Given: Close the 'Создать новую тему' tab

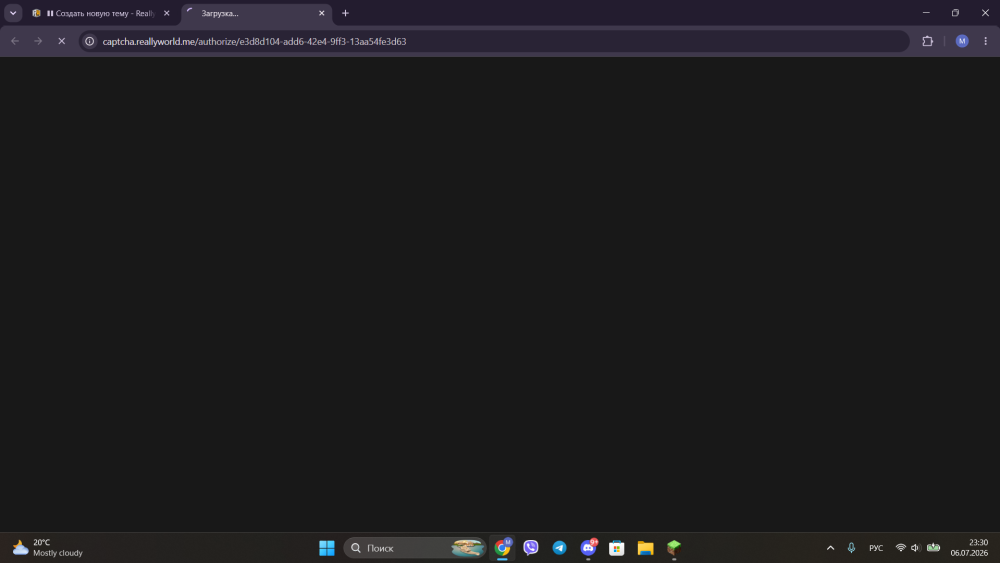Looking at the screenshot, I should (166, 13).
